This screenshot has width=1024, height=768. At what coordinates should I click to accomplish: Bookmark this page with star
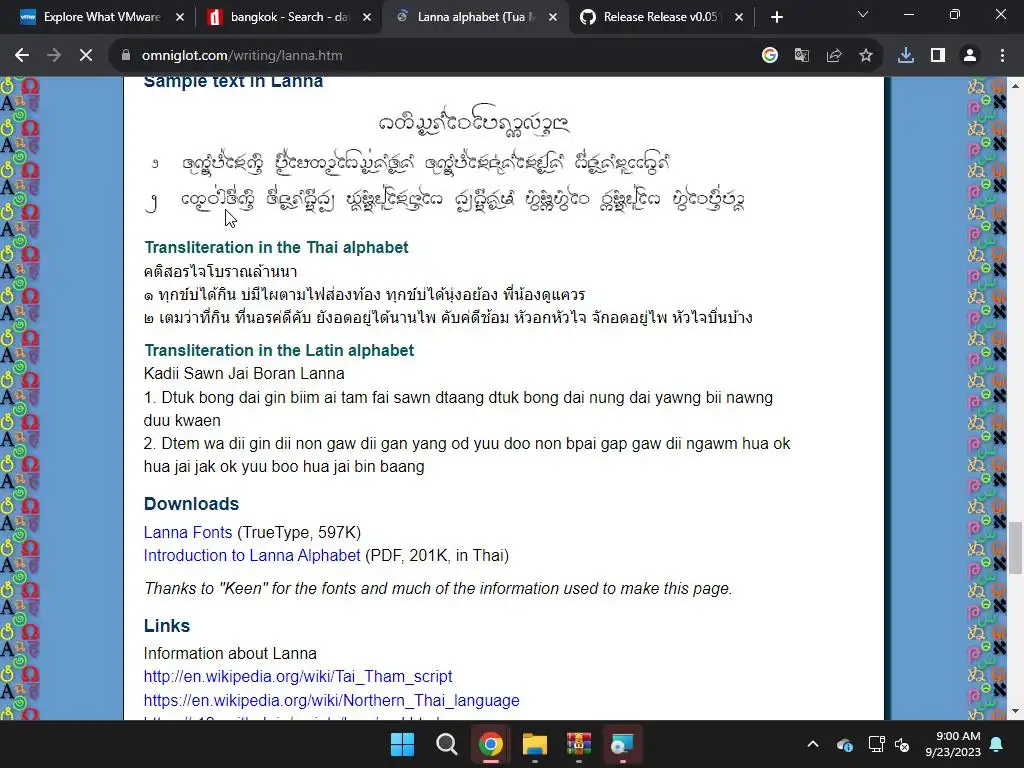pos(866,56)
